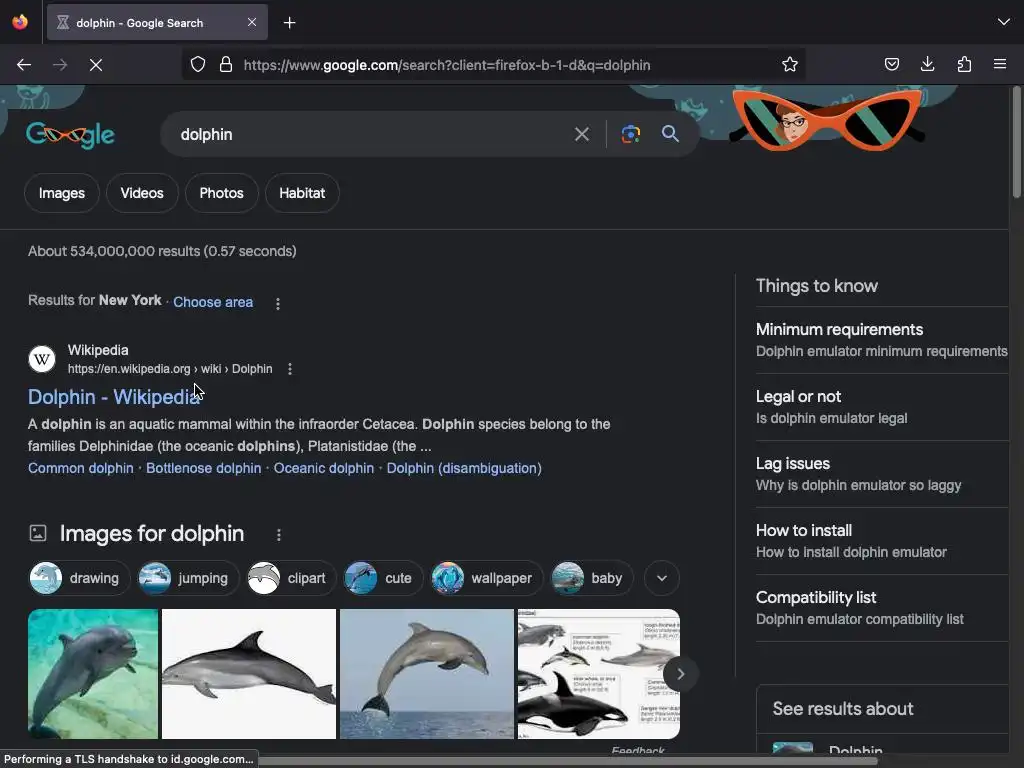Click the results count text
The image size is (1024, 768).
click(x=162, y=251)
